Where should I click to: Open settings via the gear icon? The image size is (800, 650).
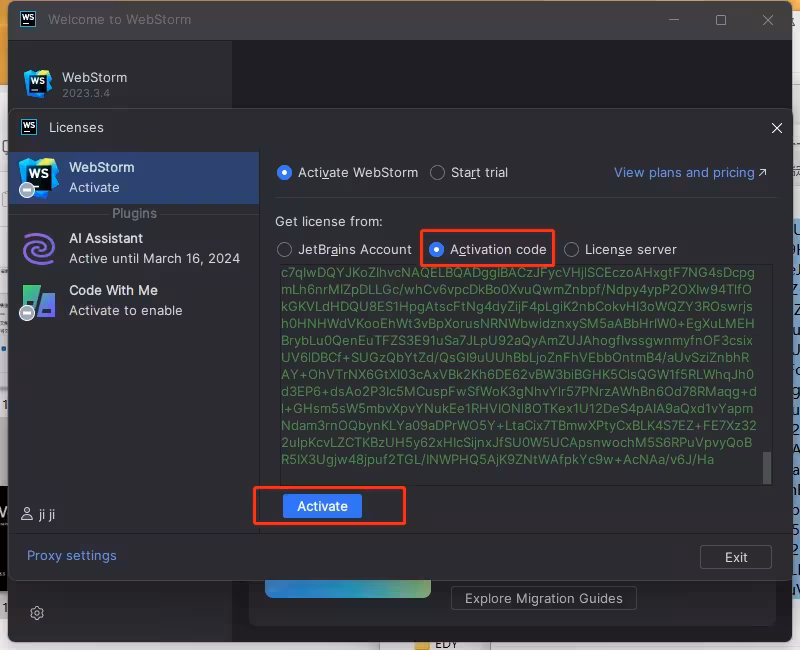[x=37, y=613]
